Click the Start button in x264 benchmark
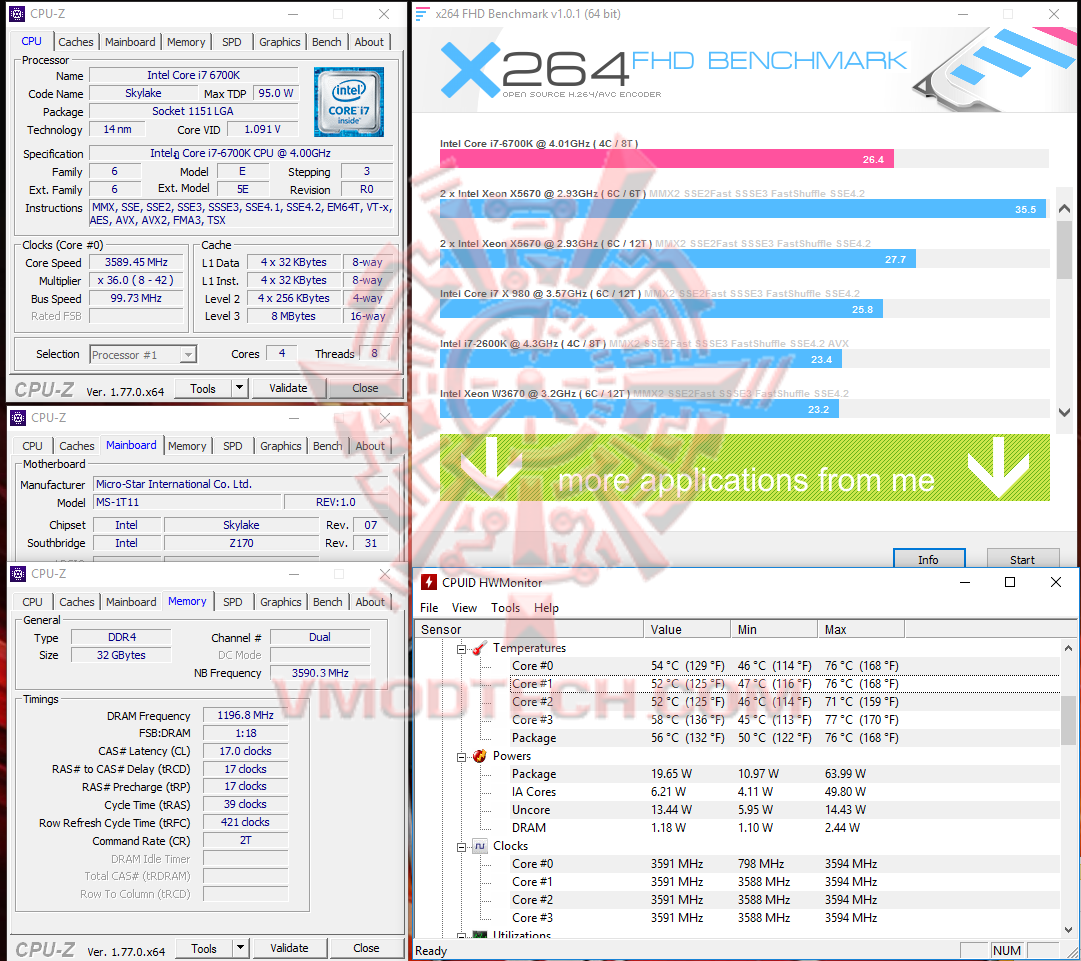Viewport: 1081px width, 961px height. tap(1022, 559)
